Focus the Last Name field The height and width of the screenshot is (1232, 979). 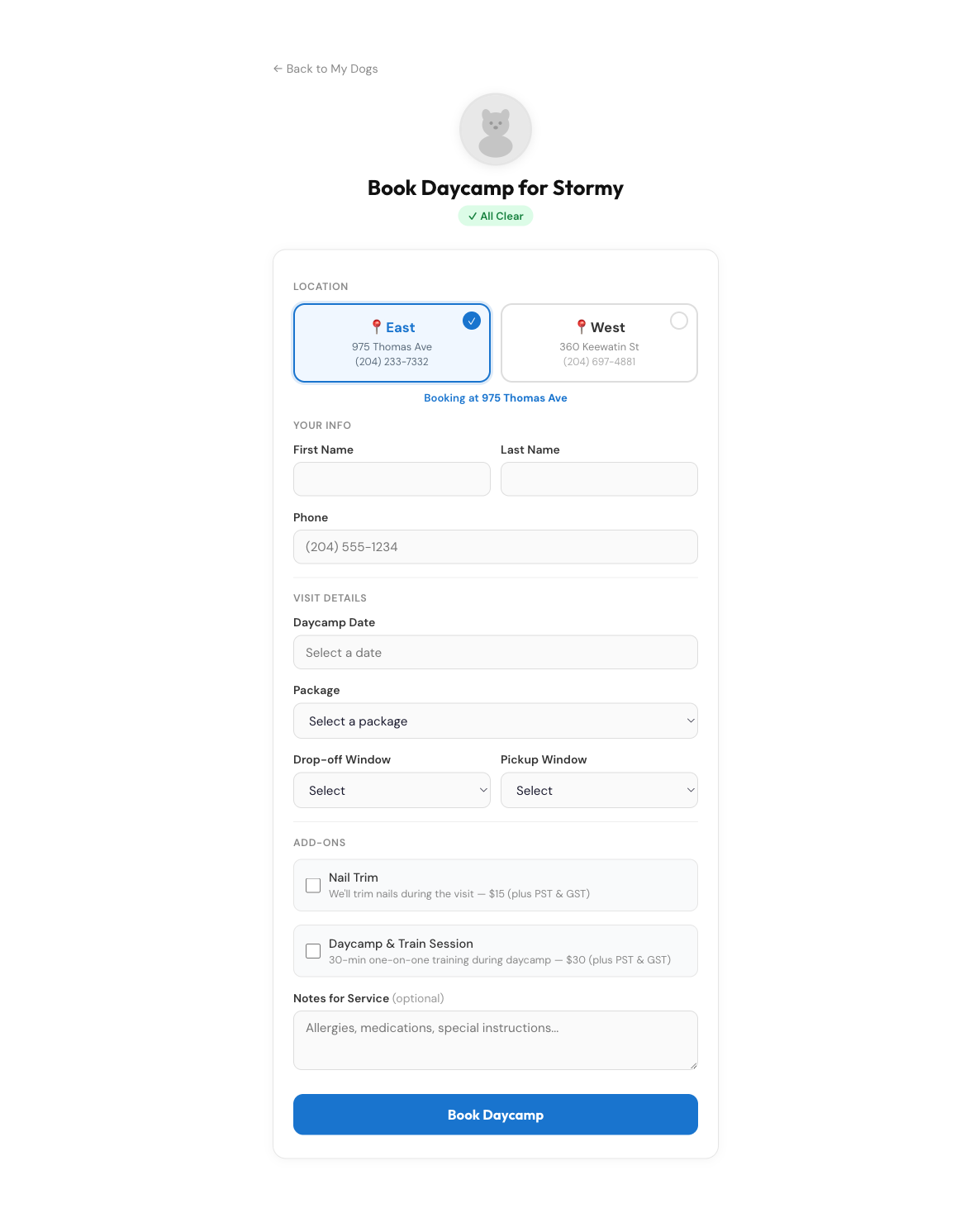[x=599, y=479]
